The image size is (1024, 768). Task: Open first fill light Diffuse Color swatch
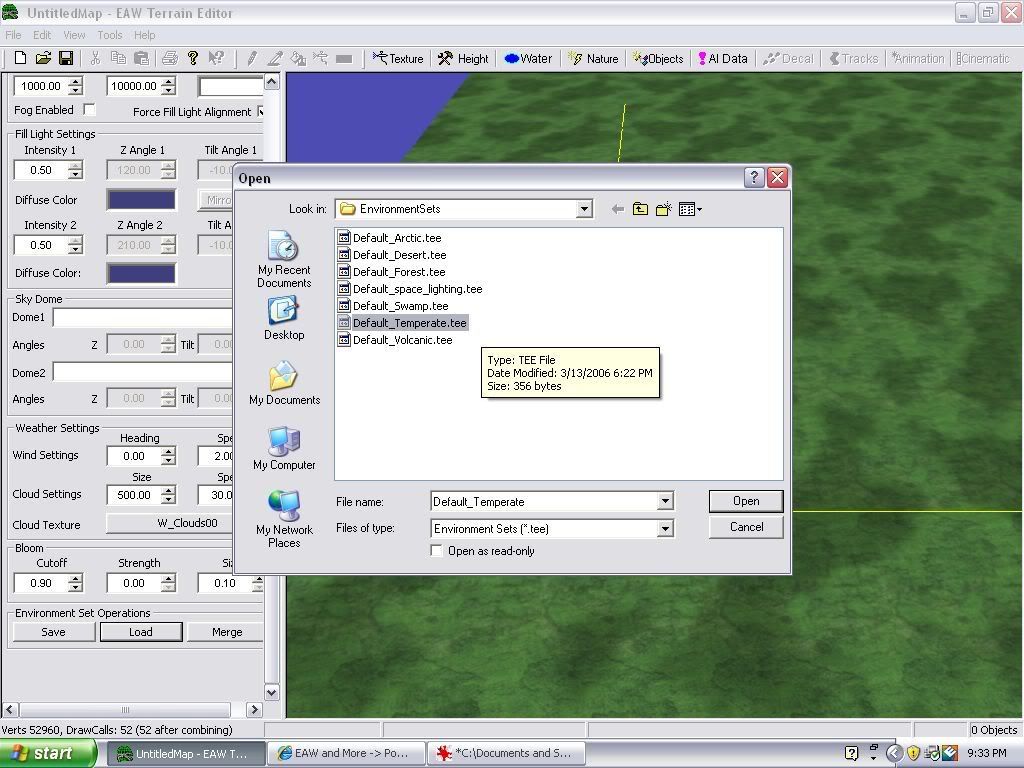click(141, 200)
